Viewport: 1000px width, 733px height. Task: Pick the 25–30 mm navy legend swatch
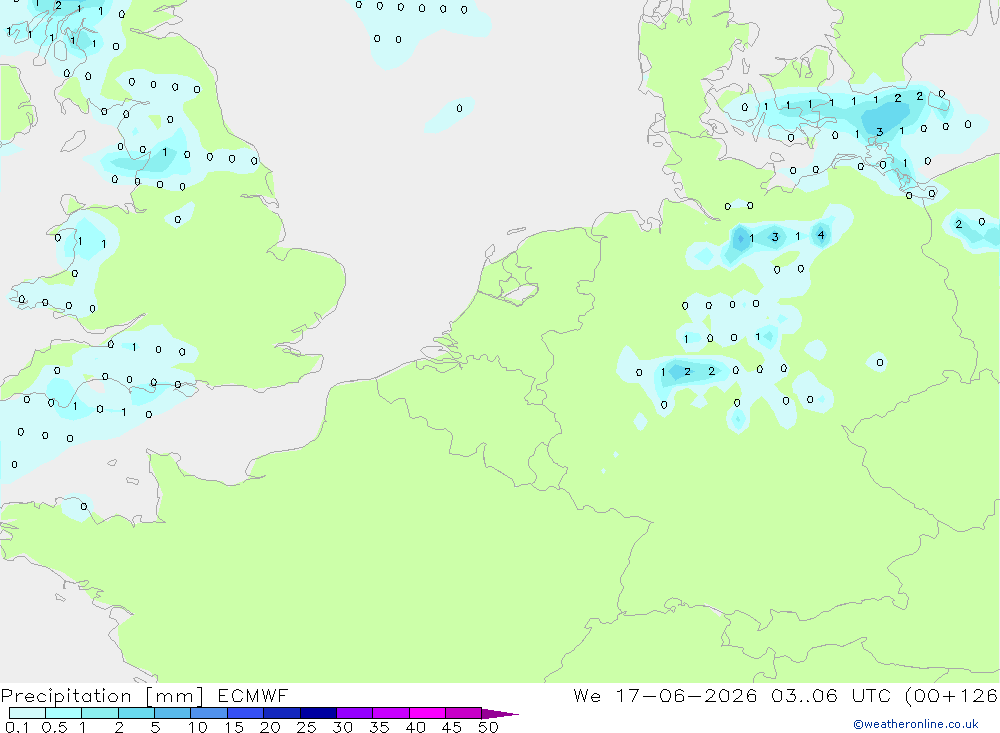[318, 713]
